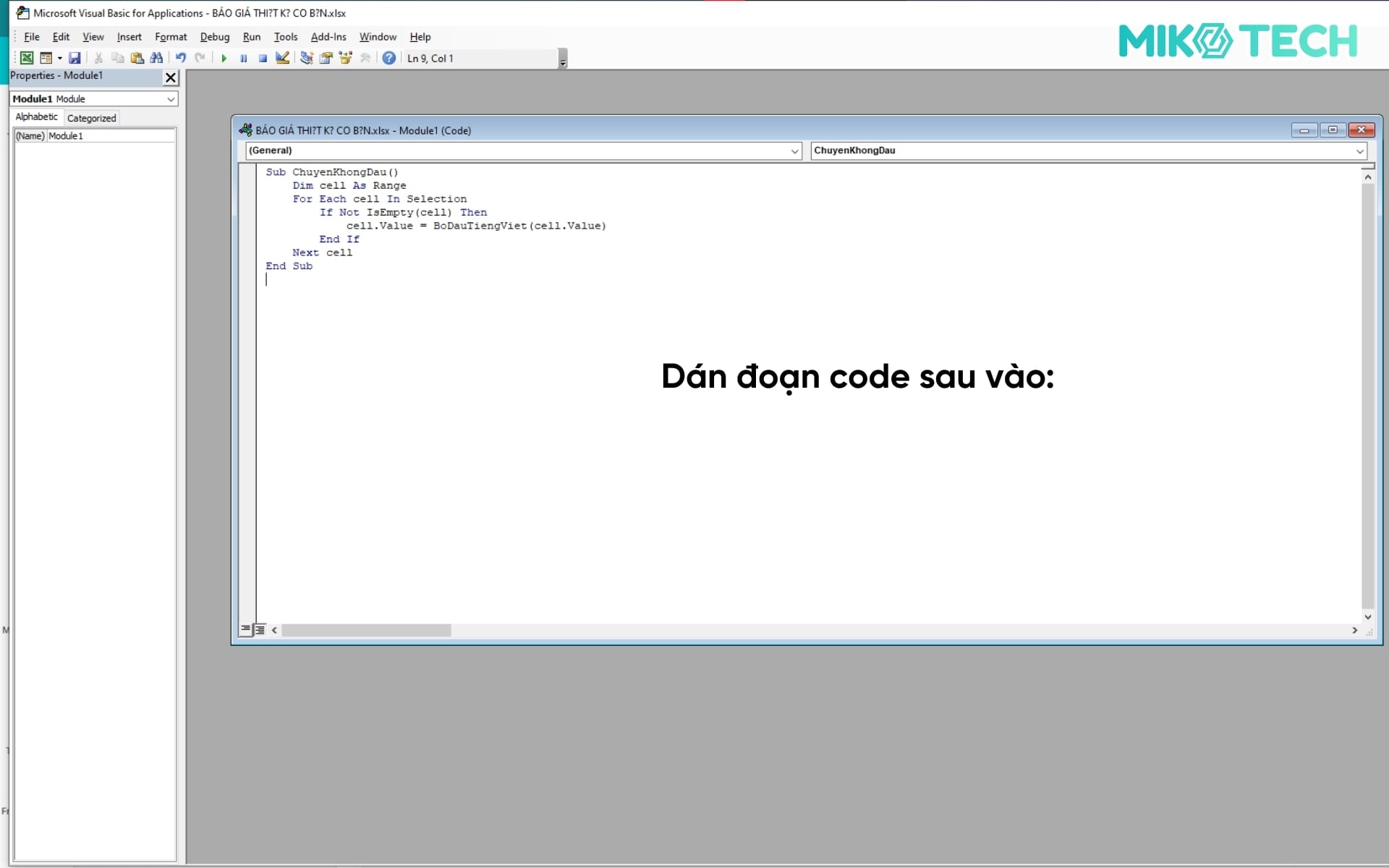This screenshot has height=868, width=1389.
Task: Click vertical scrollbar up arrow in code window
Action: click(x=1367, y=176)
